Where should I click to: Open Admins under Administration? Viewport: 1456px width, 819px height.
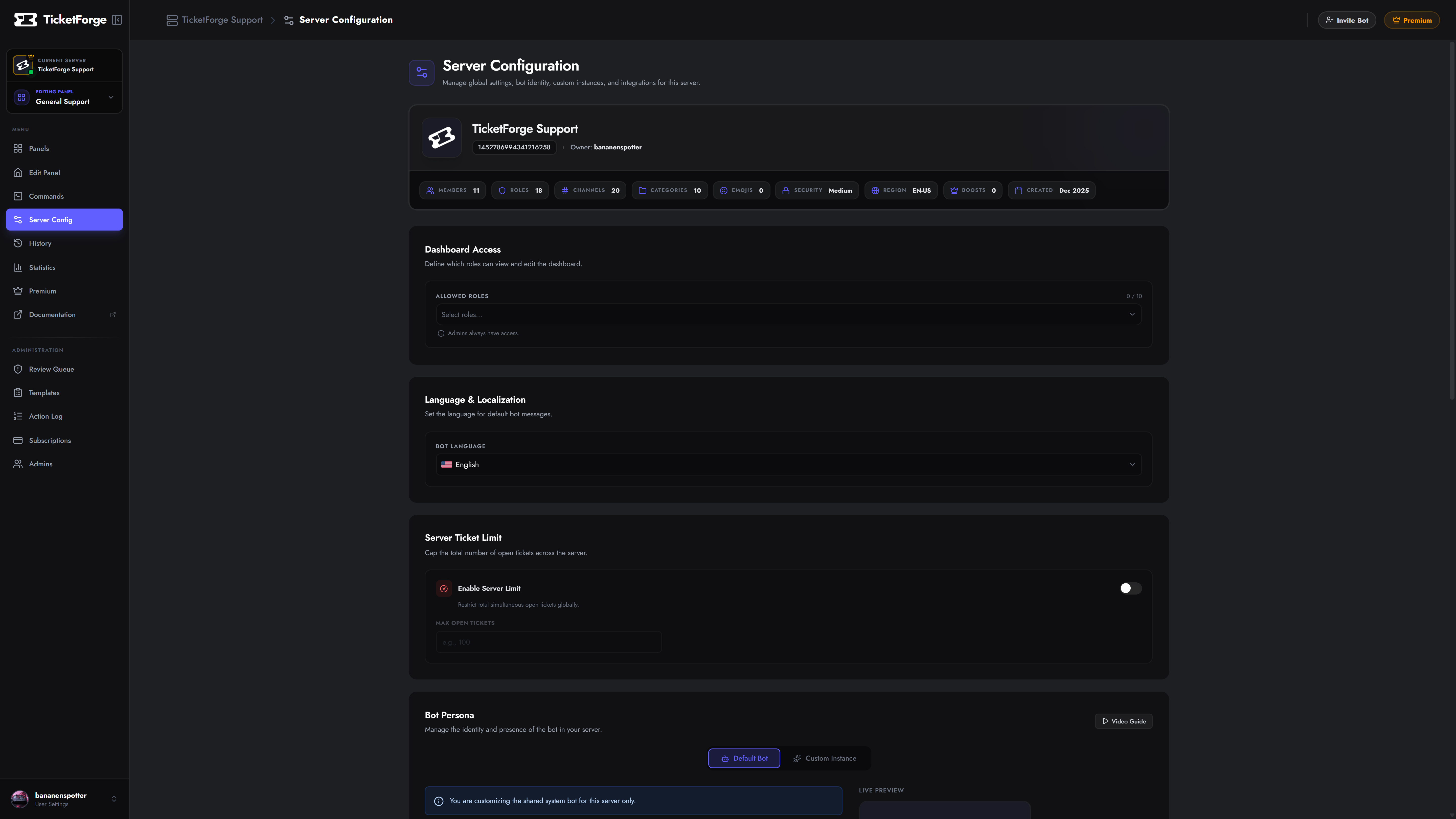coord(64,464)
